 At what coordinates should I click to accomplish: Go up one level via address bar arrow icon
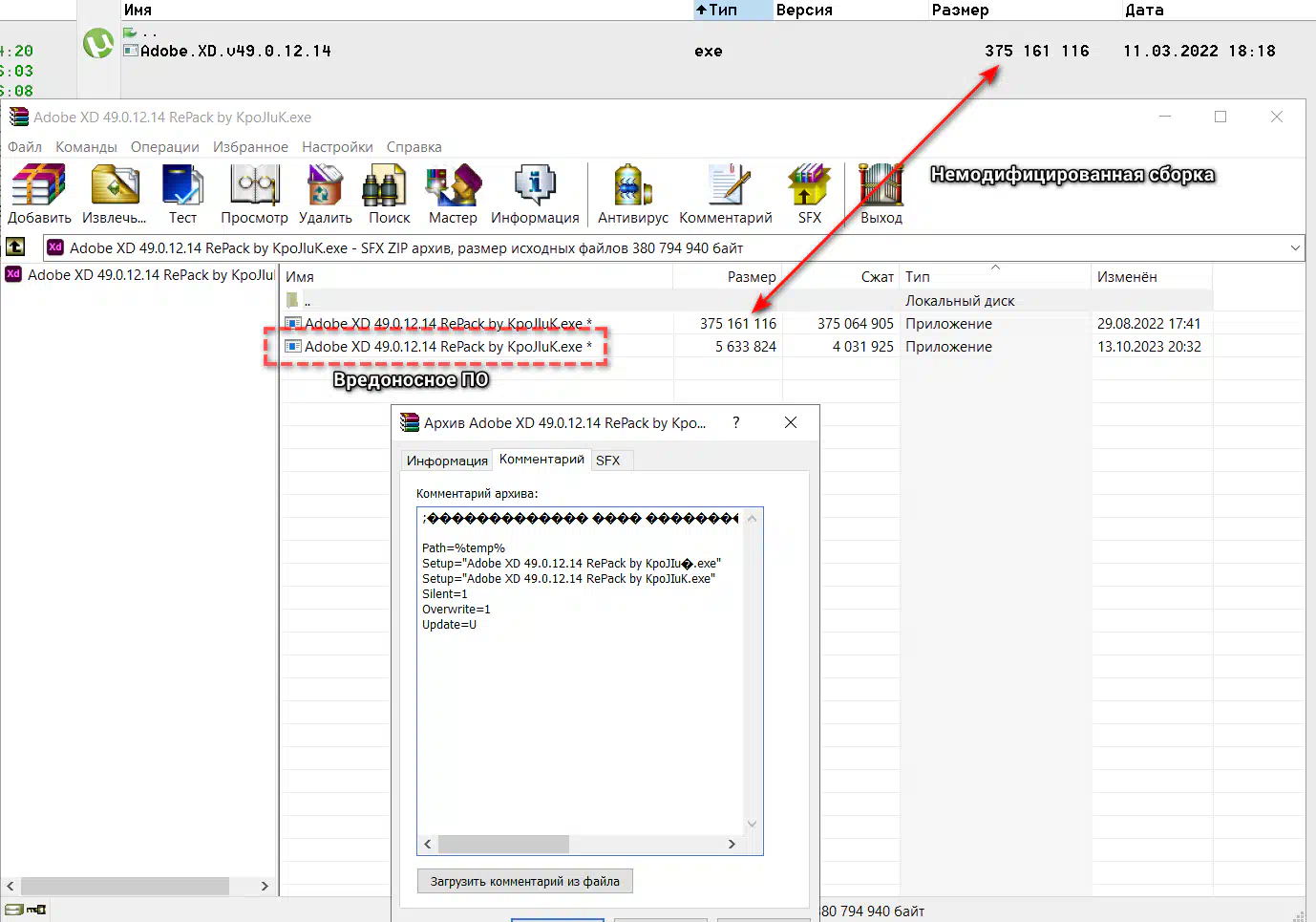tap(15, 247)
